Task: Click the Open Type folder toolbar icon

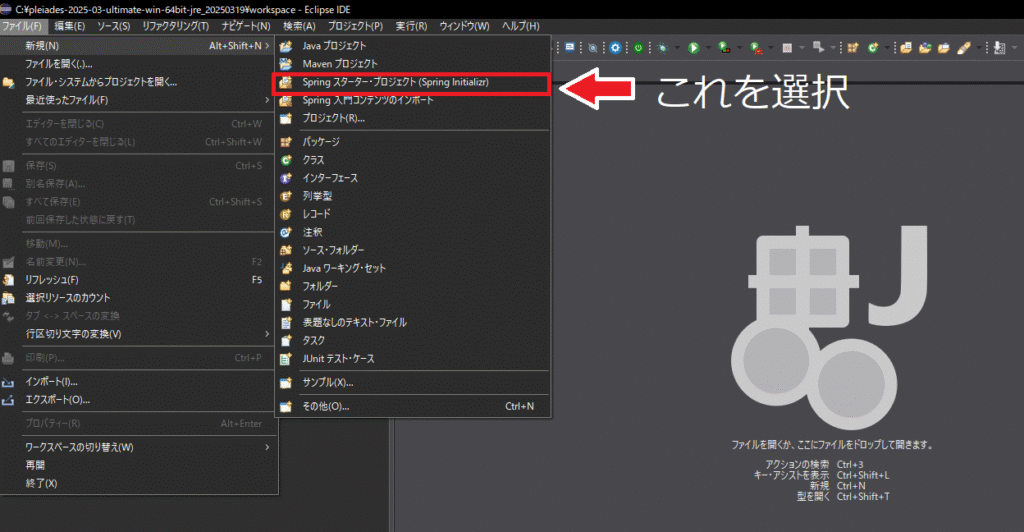Action: pos(925,48)
